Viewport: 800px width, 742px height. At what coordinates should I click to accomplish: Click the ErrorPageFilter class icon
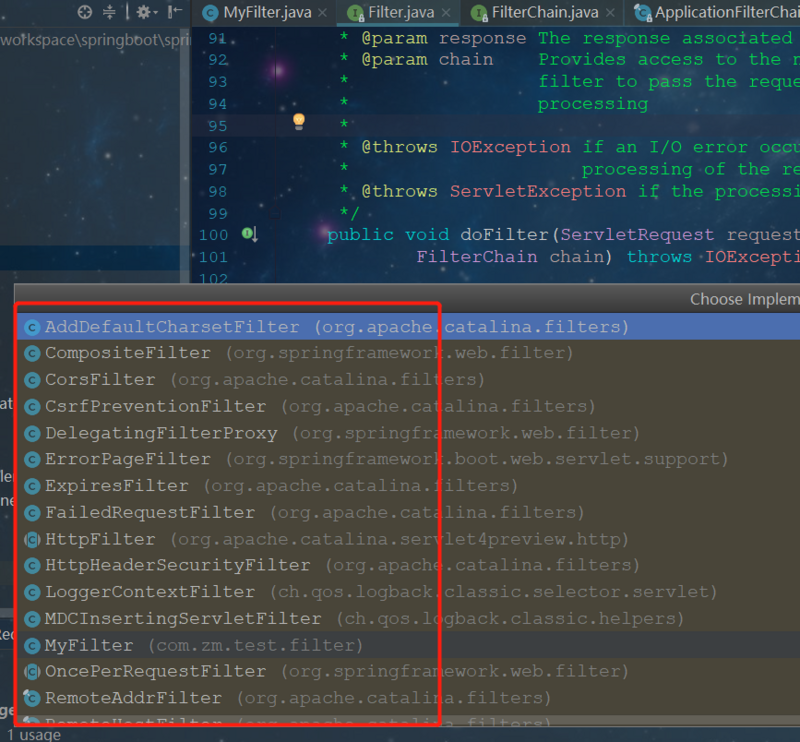[32, 460]
